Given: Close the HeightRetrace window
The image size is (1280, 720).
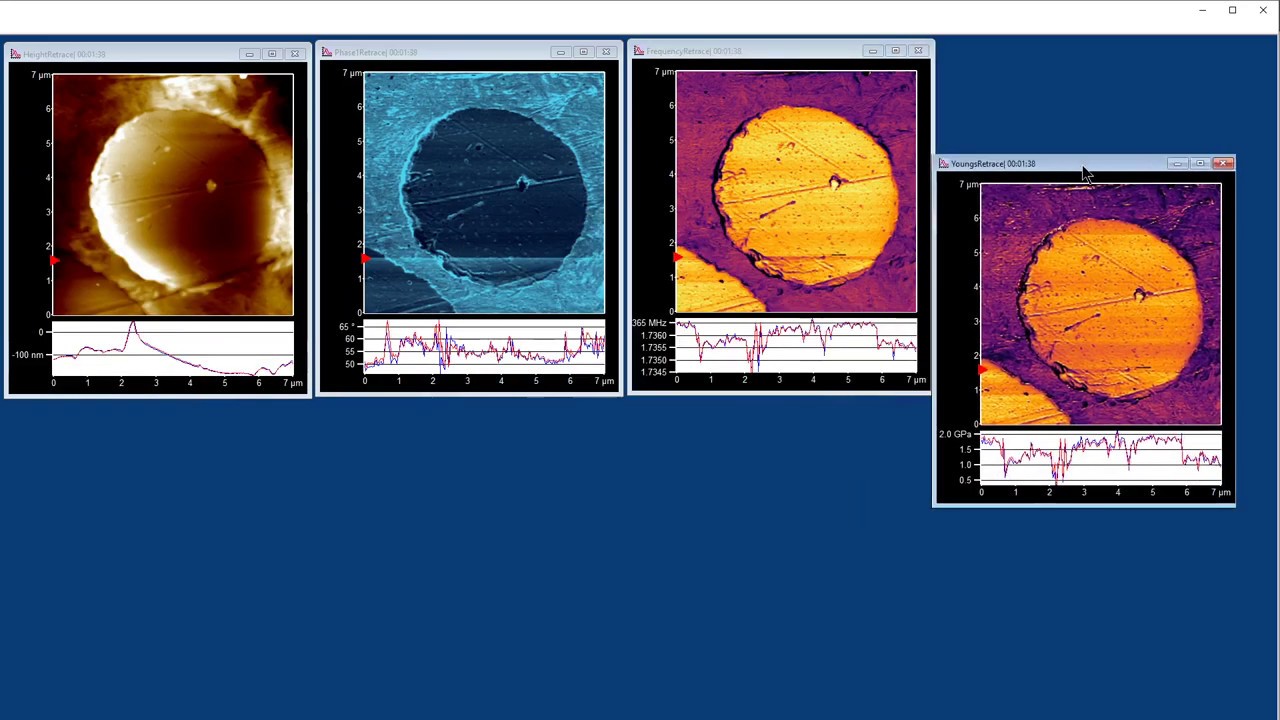Looking at the screenshot, I should tap(295, 54).
